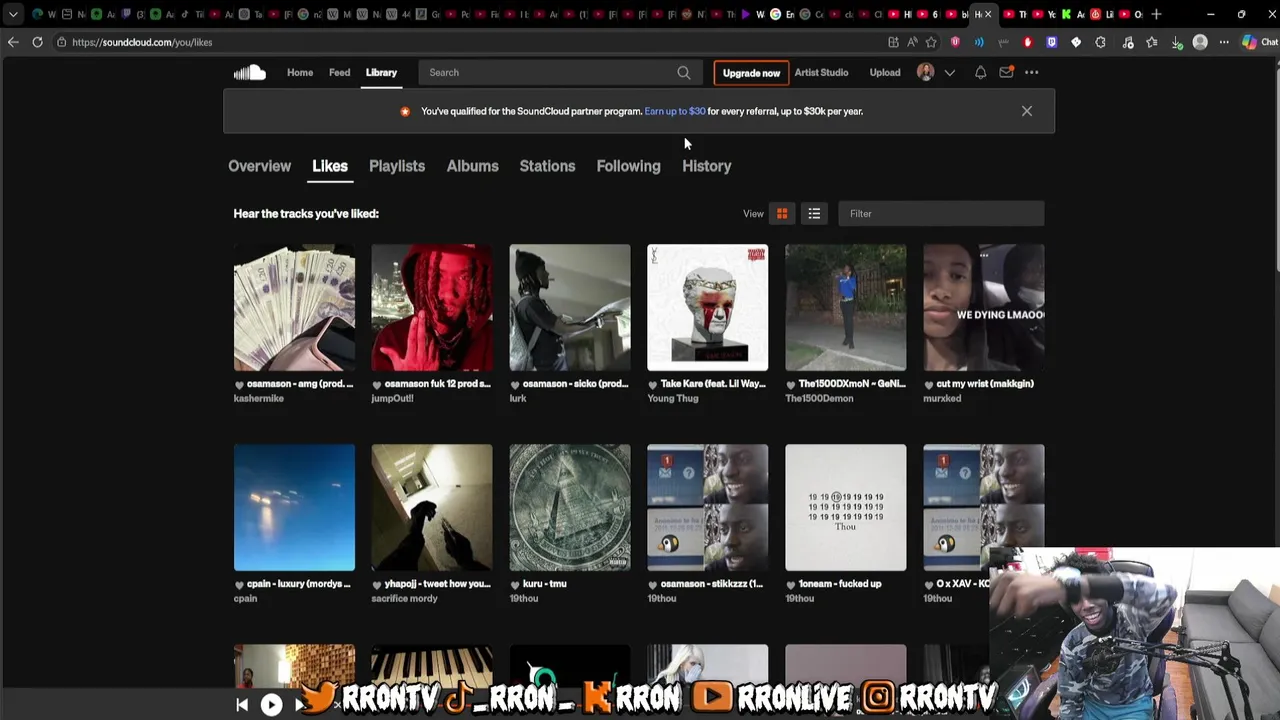Open yhapojj - tweet how you artwork
This screenshot has width=1280, height=720.
point(432,507)
